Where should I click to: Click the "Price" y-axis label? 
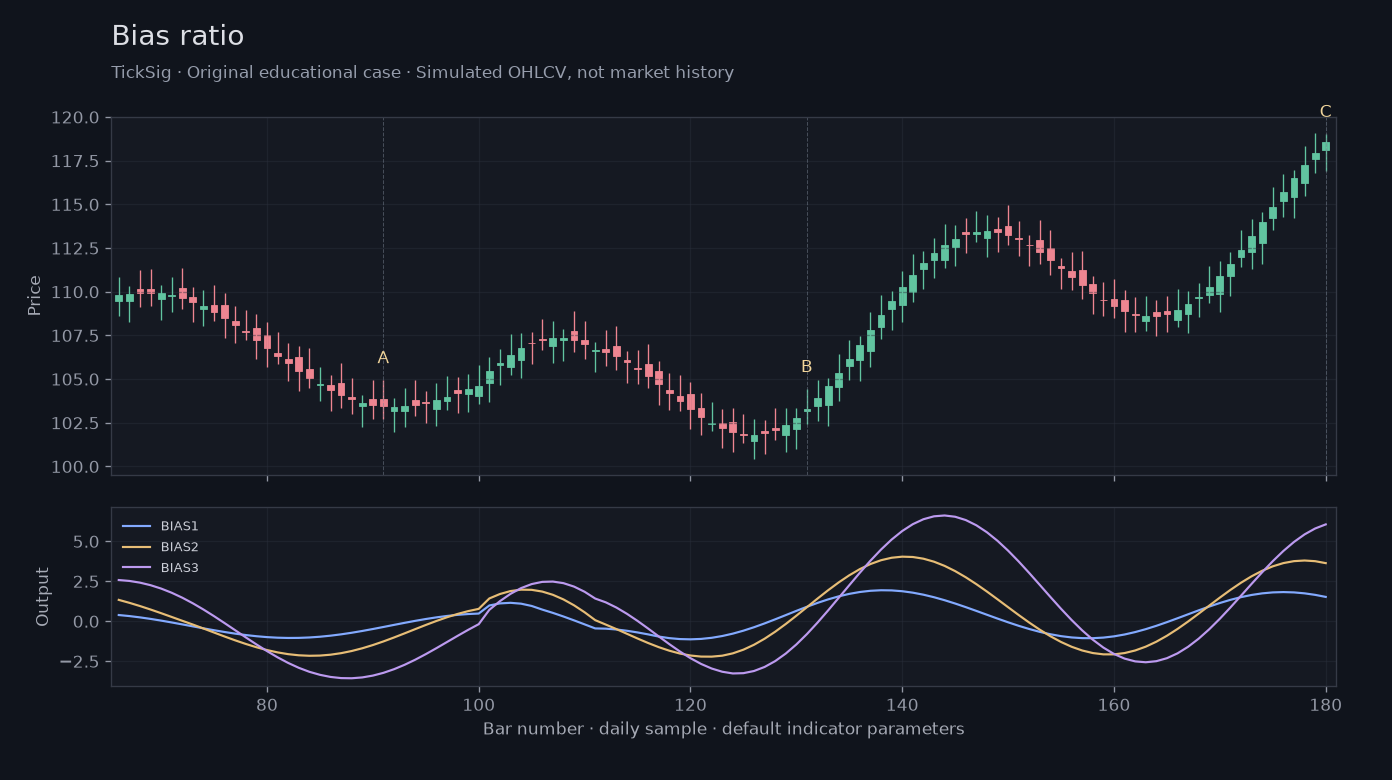35,296
